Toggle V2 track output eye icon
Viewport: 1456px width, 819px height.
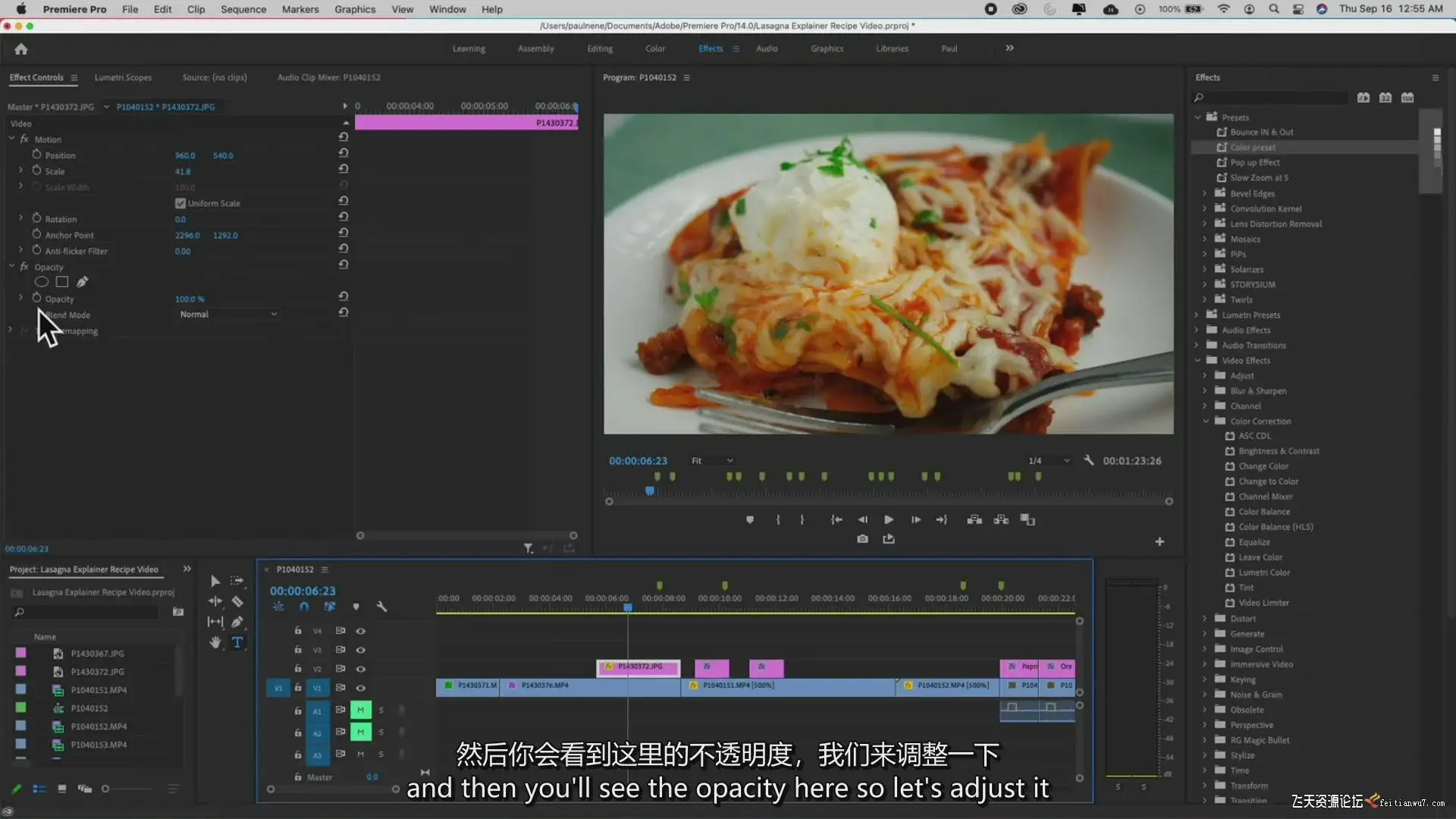coord(361,669)
